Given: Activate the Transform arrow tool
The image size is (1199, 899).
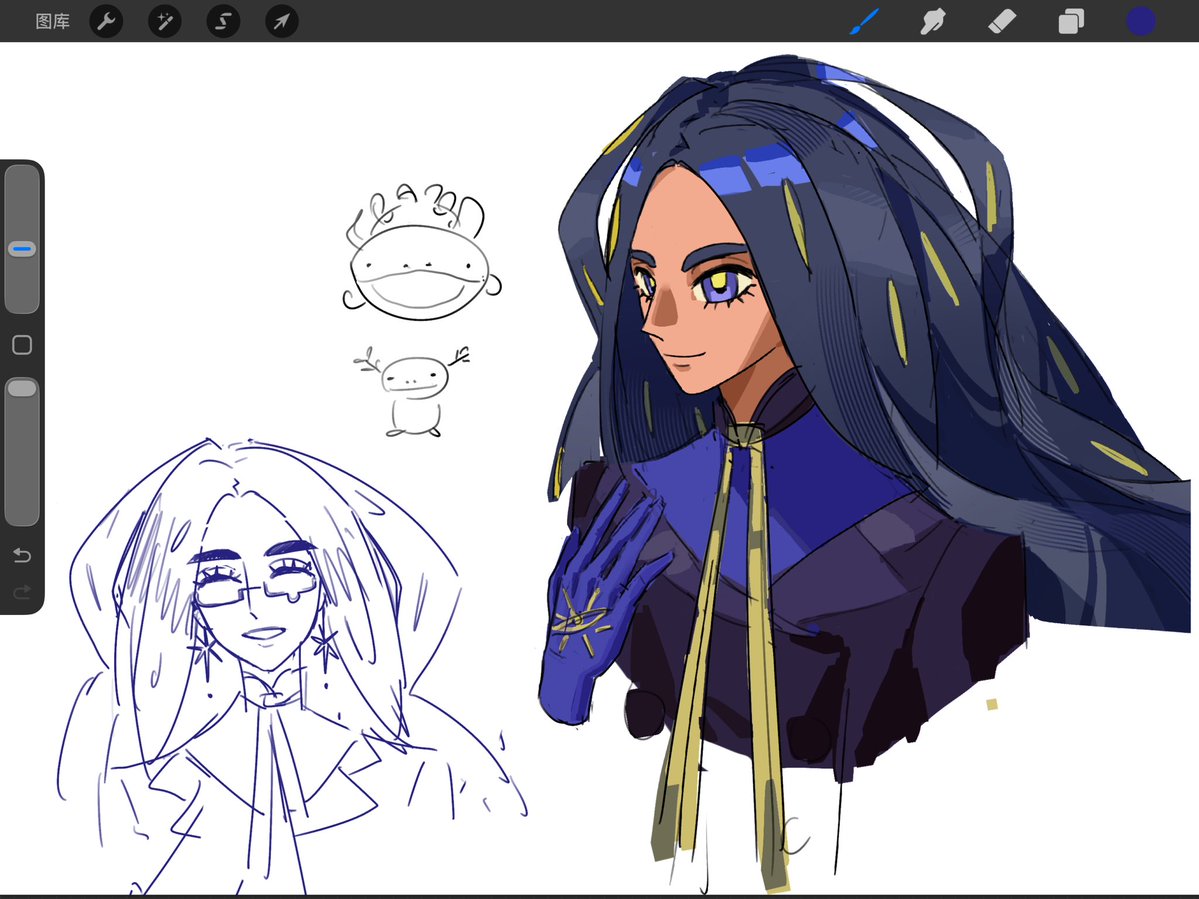Looking at the screenshot, I should pyautogui.click(x=281, y=21).
